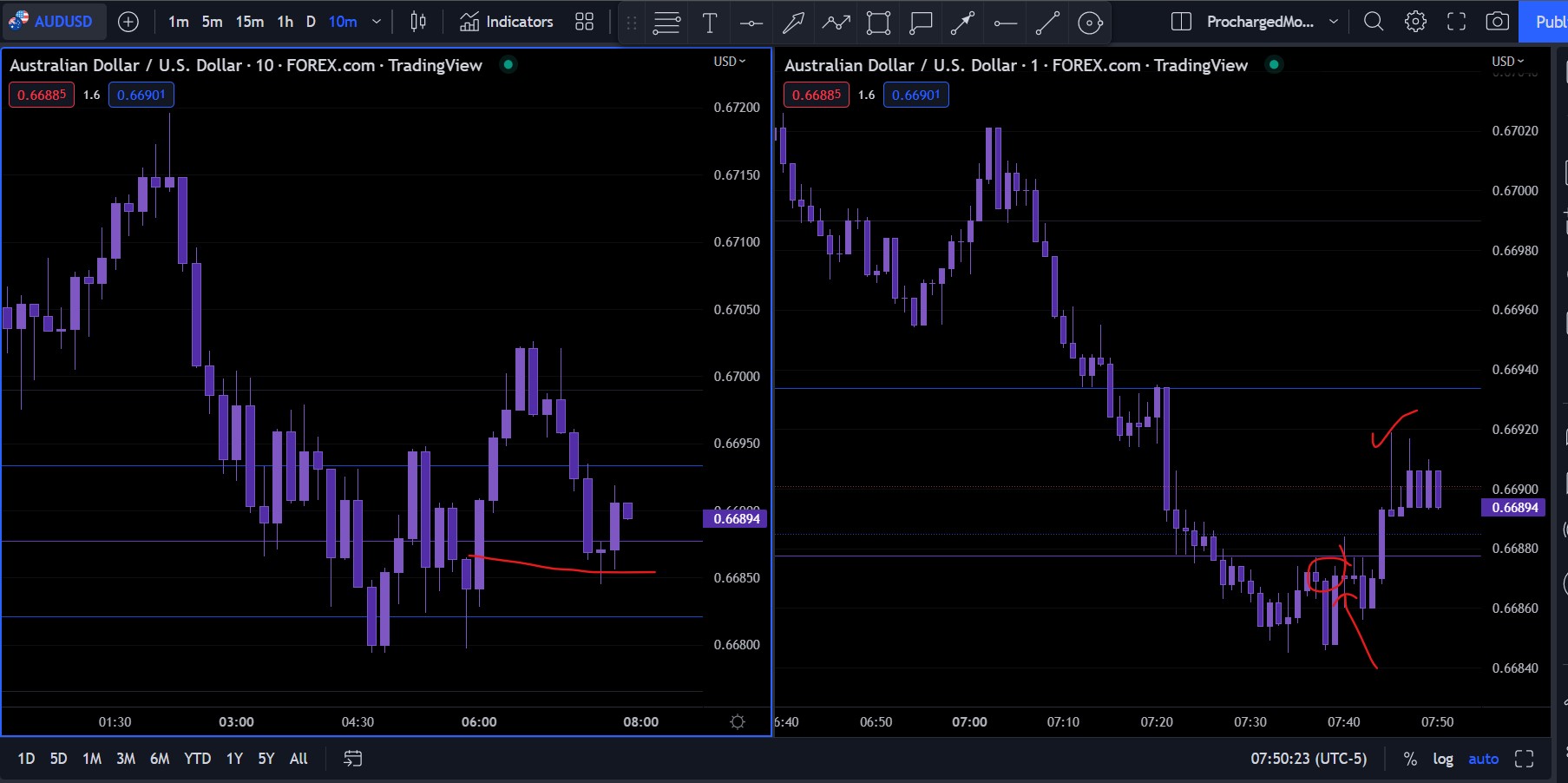
Task: Click the 0.66894 price label on 1-minute chart
Action: coord(1515,508)
